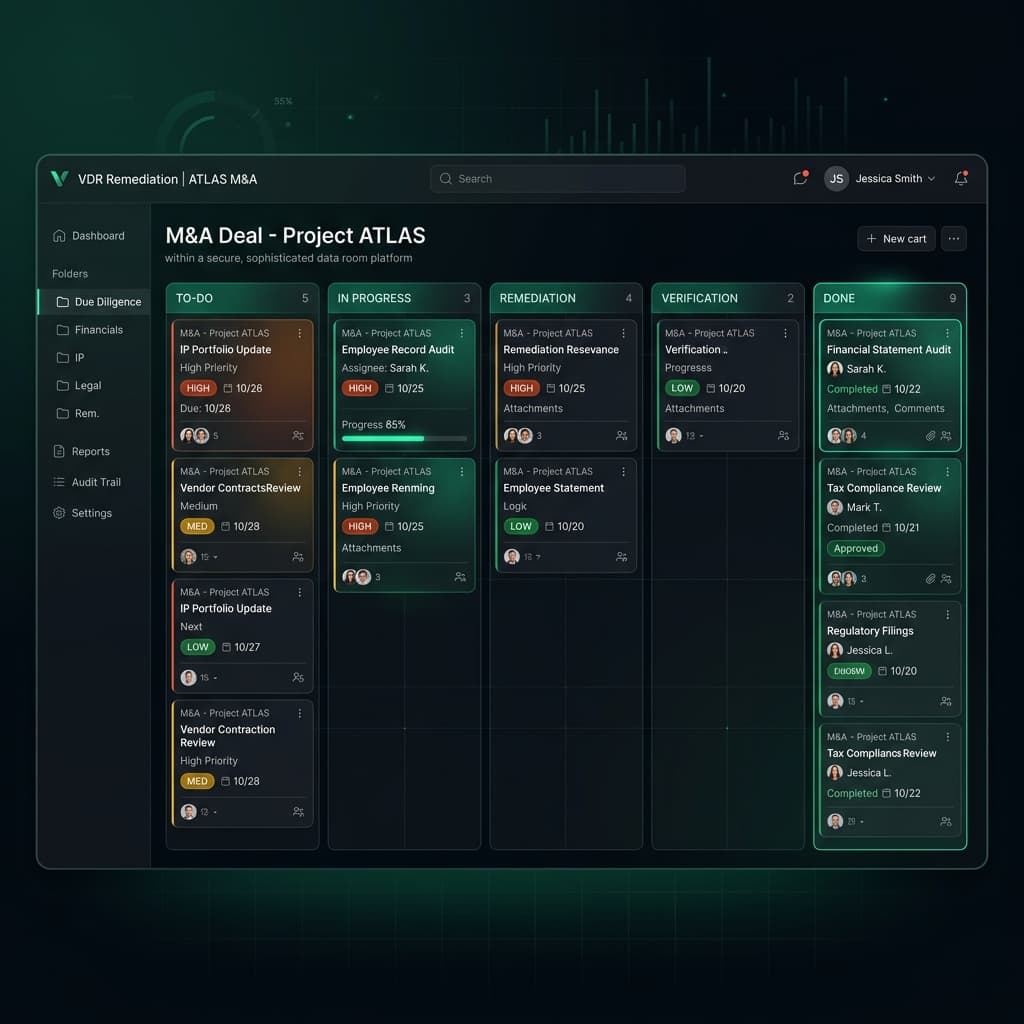The height and width of the screenshot is (1024, 1024).
Task: Click the New cart button
Action: click(x=895, y=238)
